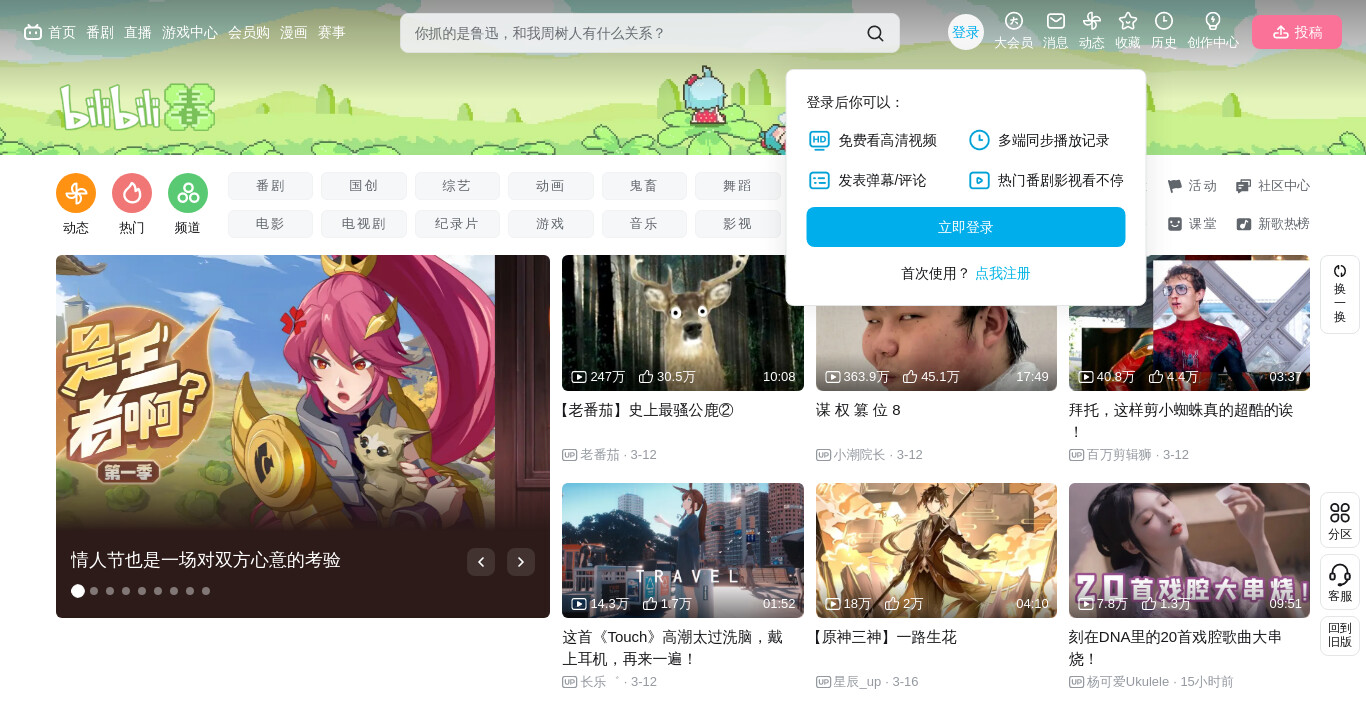Viewport: 1366px width, 728px height.
Task: Select the 国创 category tag
Action: click(x=364, y=186)
